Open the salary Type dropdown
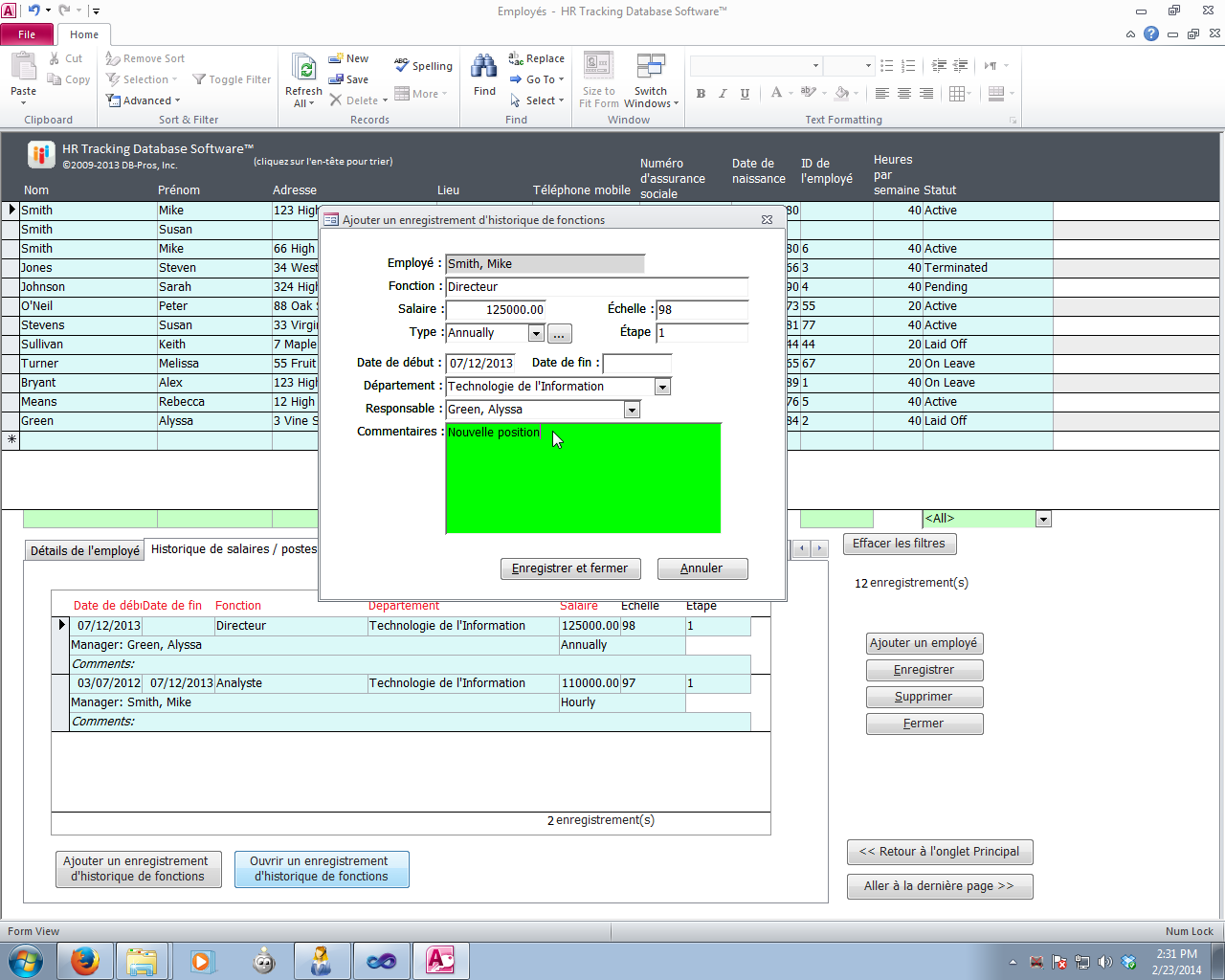The image size is (1225, 980). pos(536,333)
